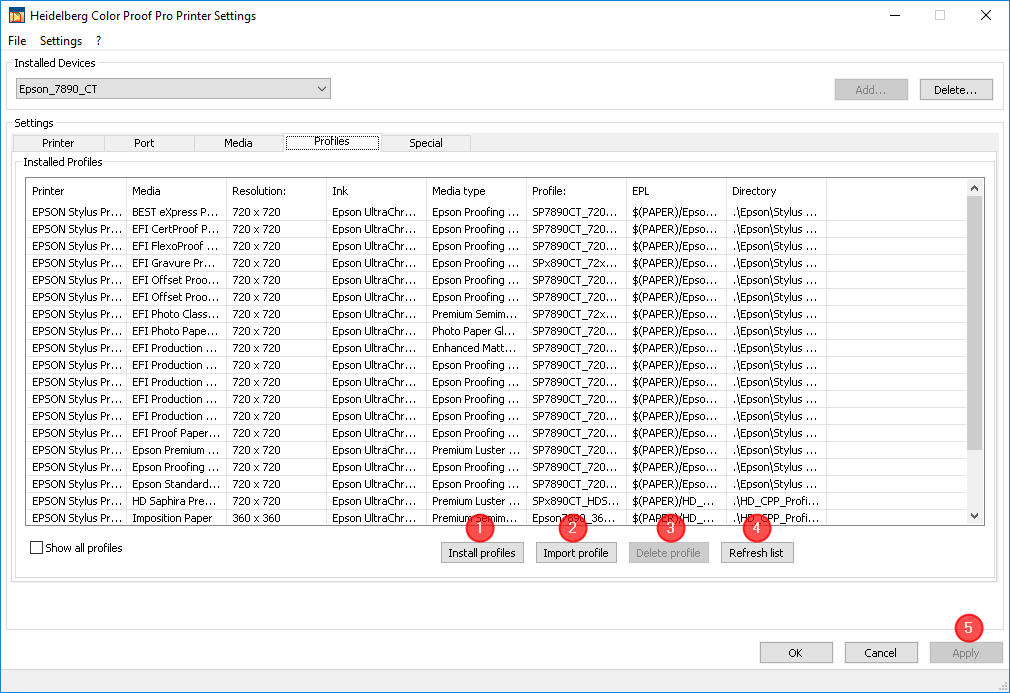Switch to the Media tab
Screen dimensions: 1010x693
point(238,143)
